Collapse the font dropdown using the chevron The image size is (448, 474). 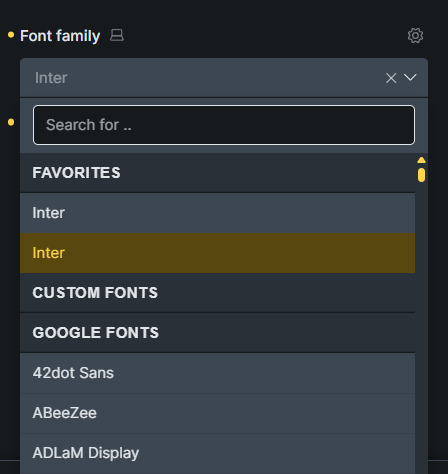pyautogui.click(x=410, y=77)
